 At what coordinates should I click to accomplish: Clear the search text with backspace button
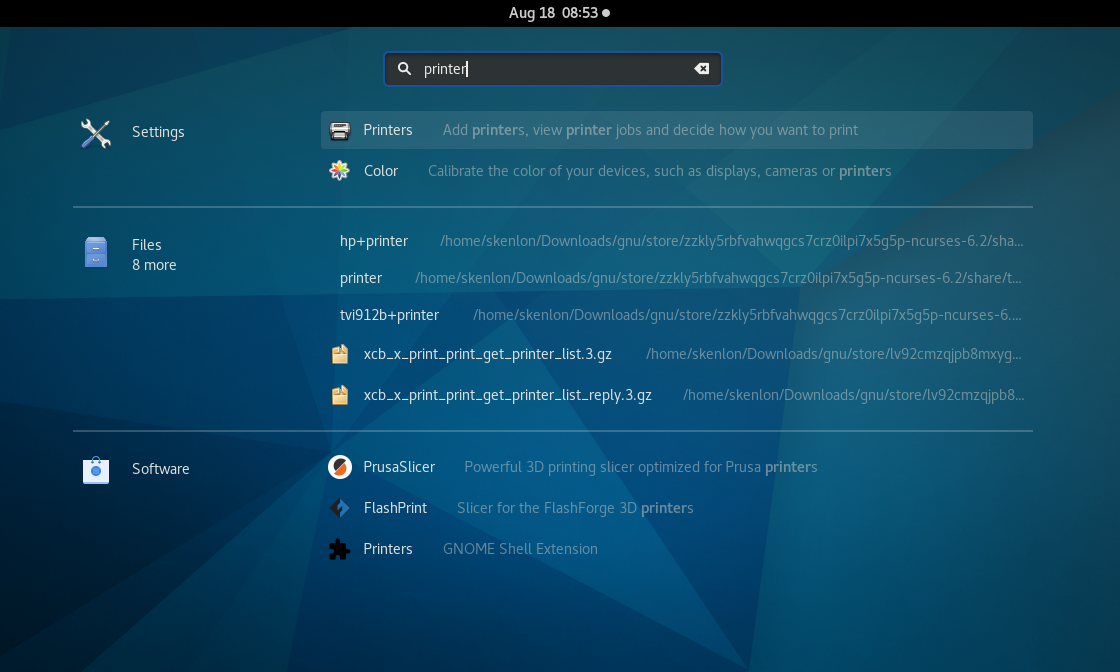(x=702, y=69)
